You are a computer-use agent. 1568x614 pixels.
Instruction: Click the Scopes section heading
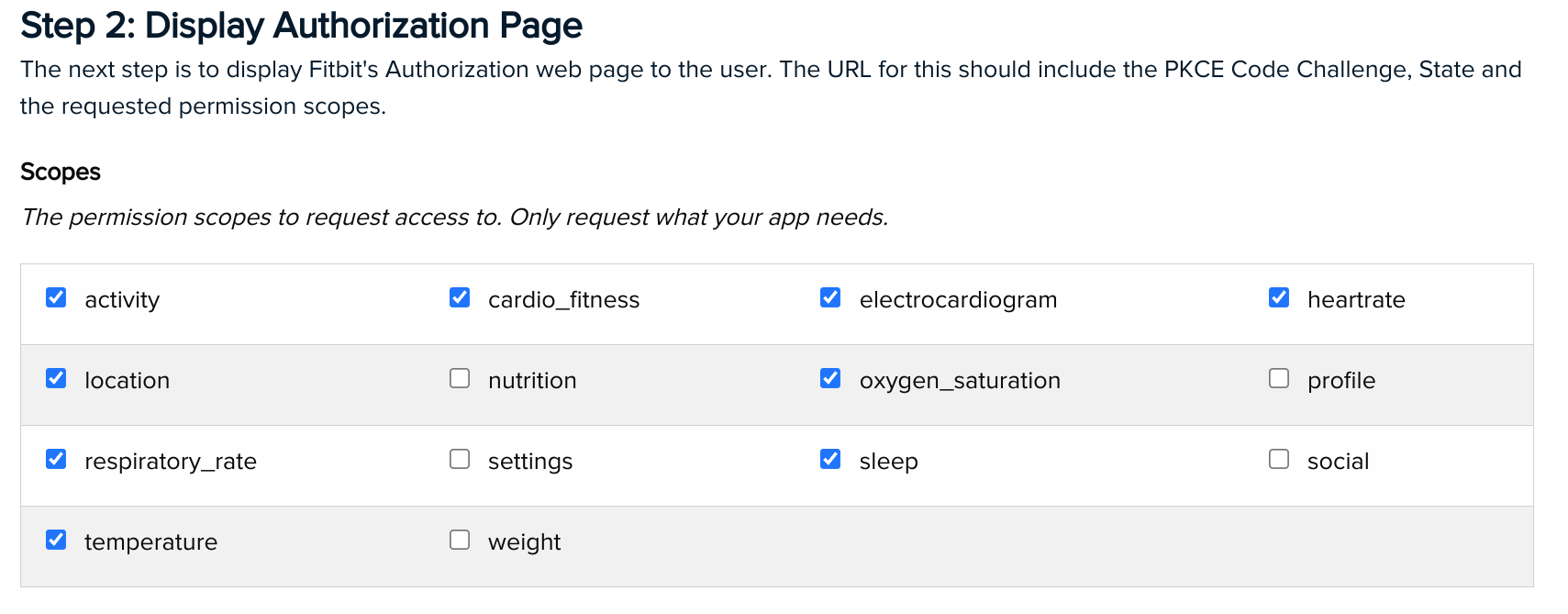click(61, 172)
